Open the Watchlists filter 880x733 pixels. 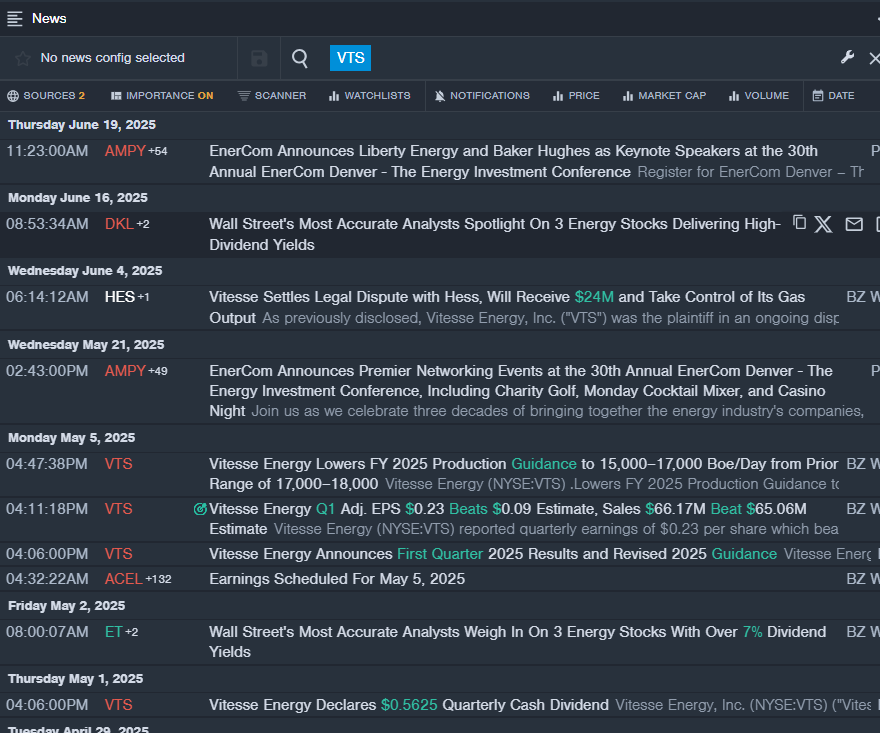[x=369, y=95]
